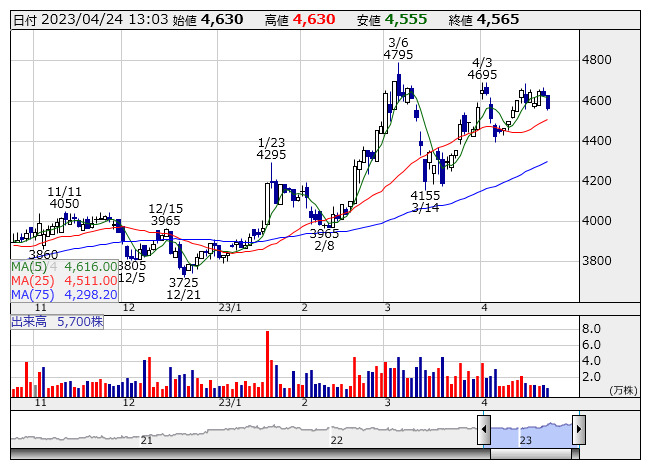Click the 21 year label in navigator
This screenshot has height=470, width=653.
pos(147,440)
